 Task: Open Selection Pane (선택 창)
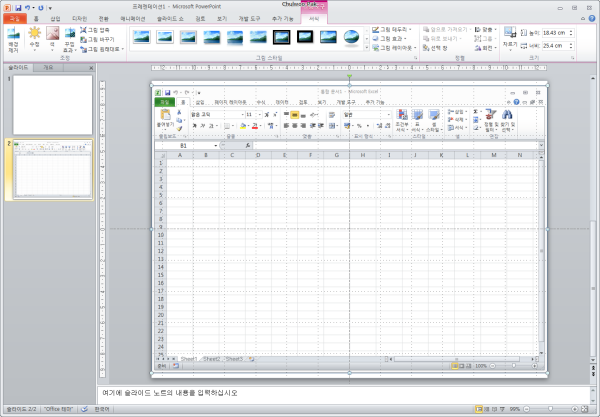pyautogui.click(x=435, y=48)
